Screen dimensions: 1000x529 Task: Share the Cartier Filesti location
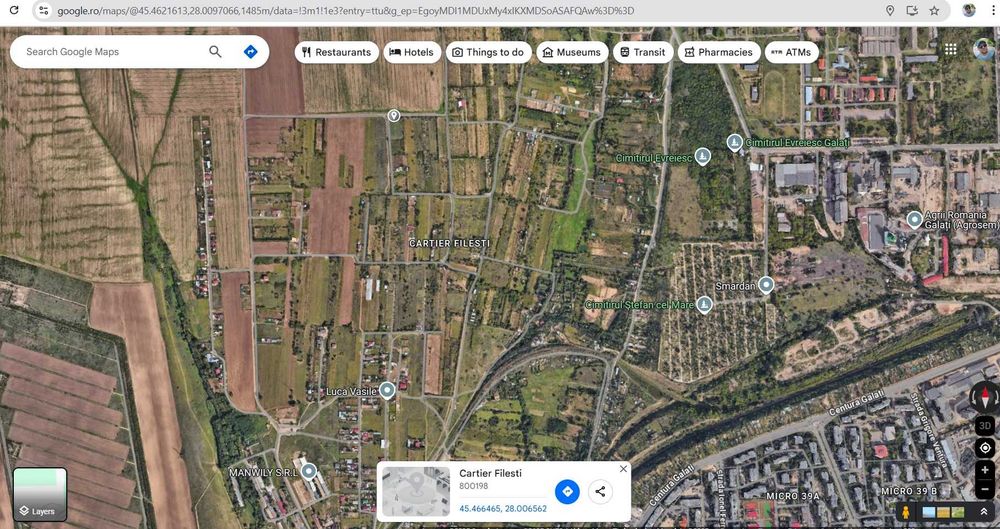pos(600,491)
